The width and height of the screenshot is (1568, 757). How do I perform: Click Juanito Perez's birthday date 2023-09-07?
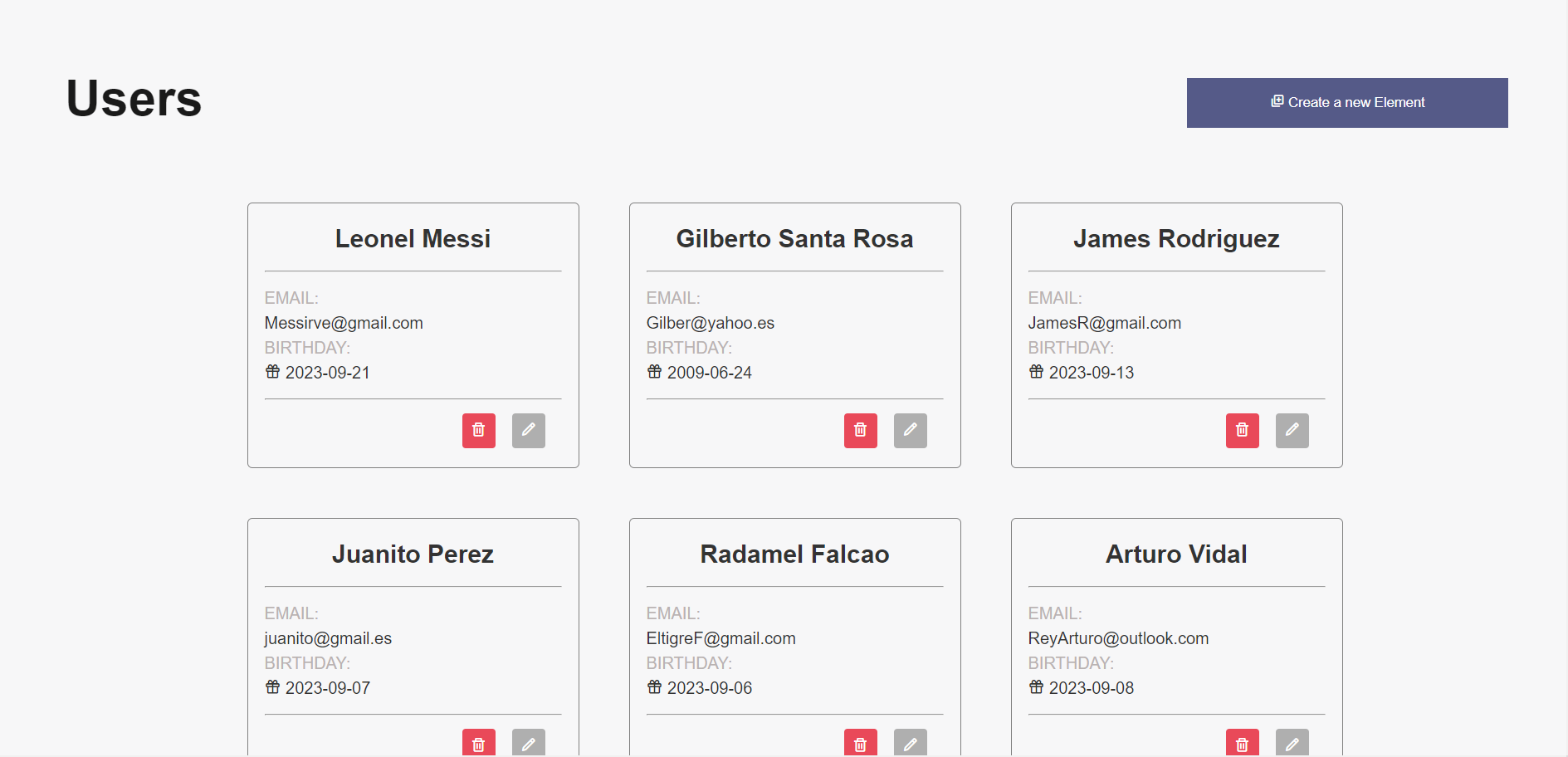tap(327, 688)
